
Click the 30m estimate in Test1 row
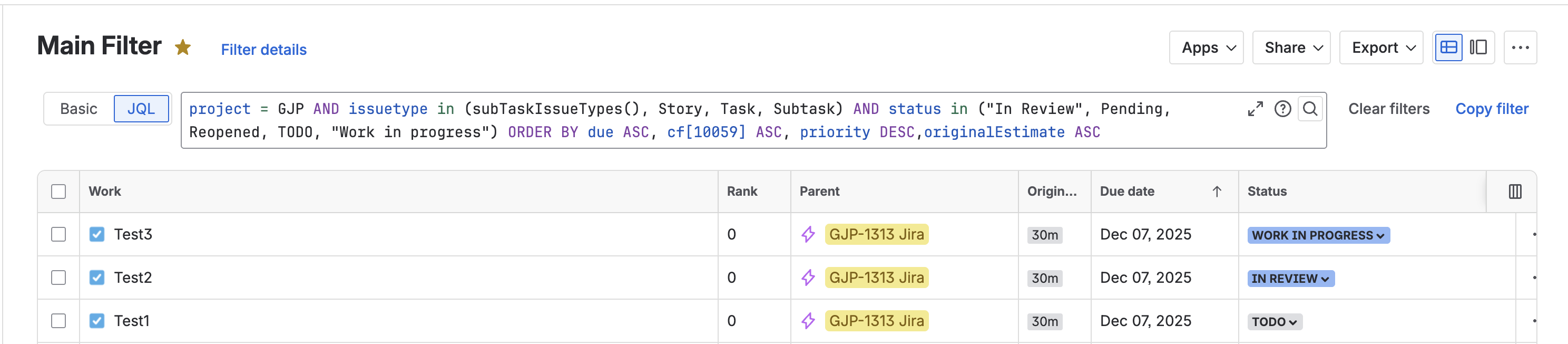click(x=1044, y=321)
